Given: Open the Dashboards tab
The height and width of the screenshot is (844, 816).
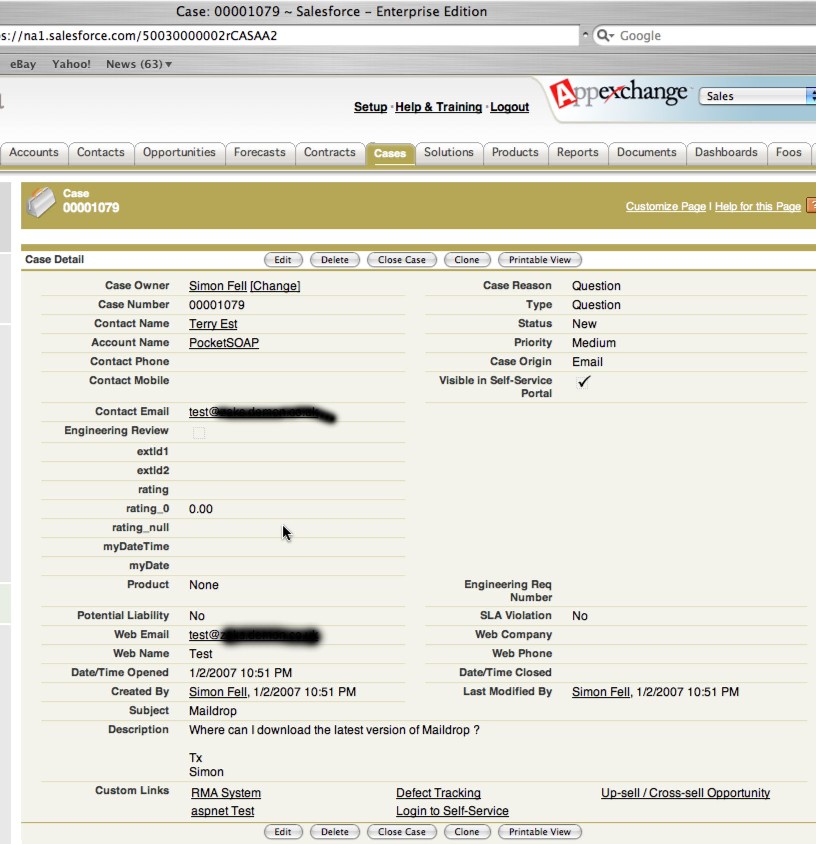Looking at the screenshot, I should (726, 152).
